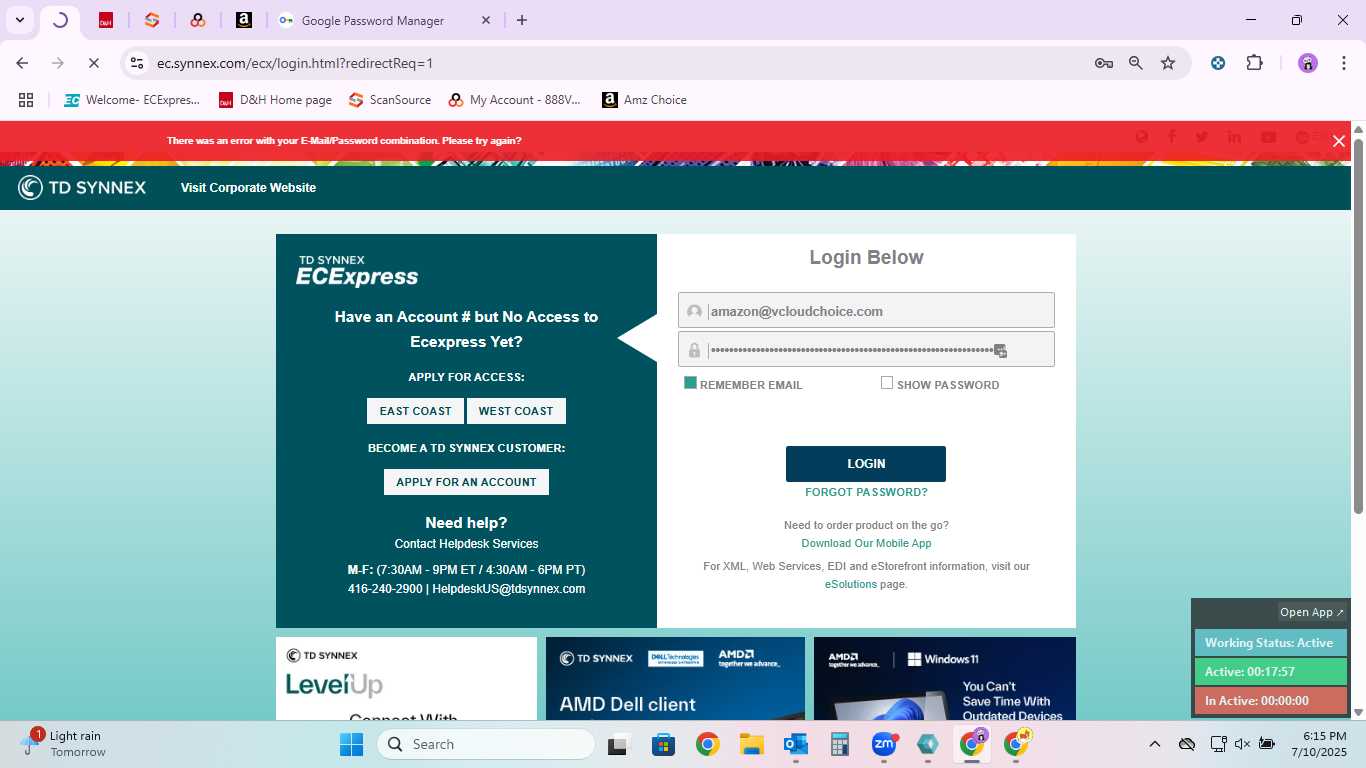Open saved password key icon

tap(1104, 63)
